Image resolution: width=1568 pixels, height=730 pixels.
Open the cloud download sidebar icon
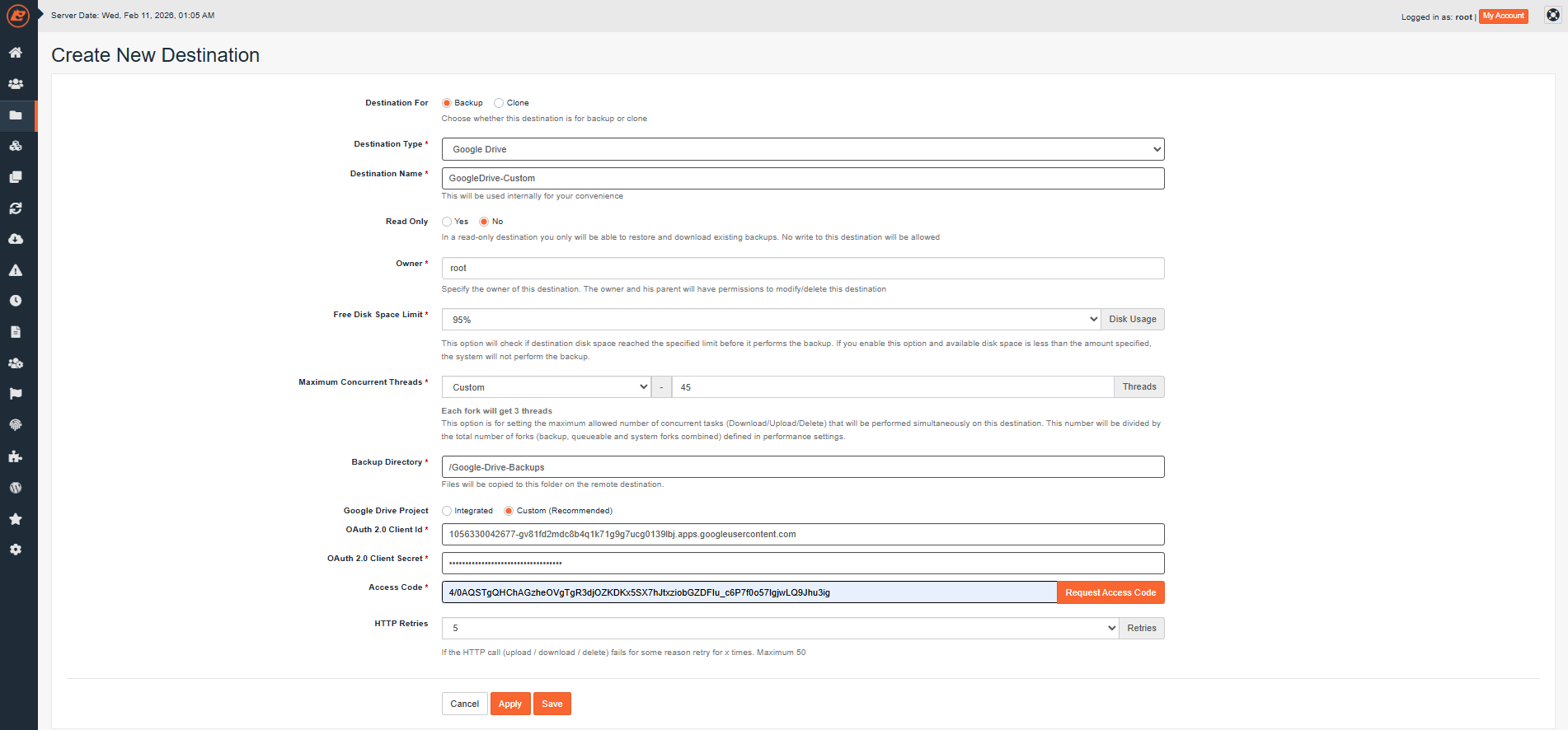16,239
